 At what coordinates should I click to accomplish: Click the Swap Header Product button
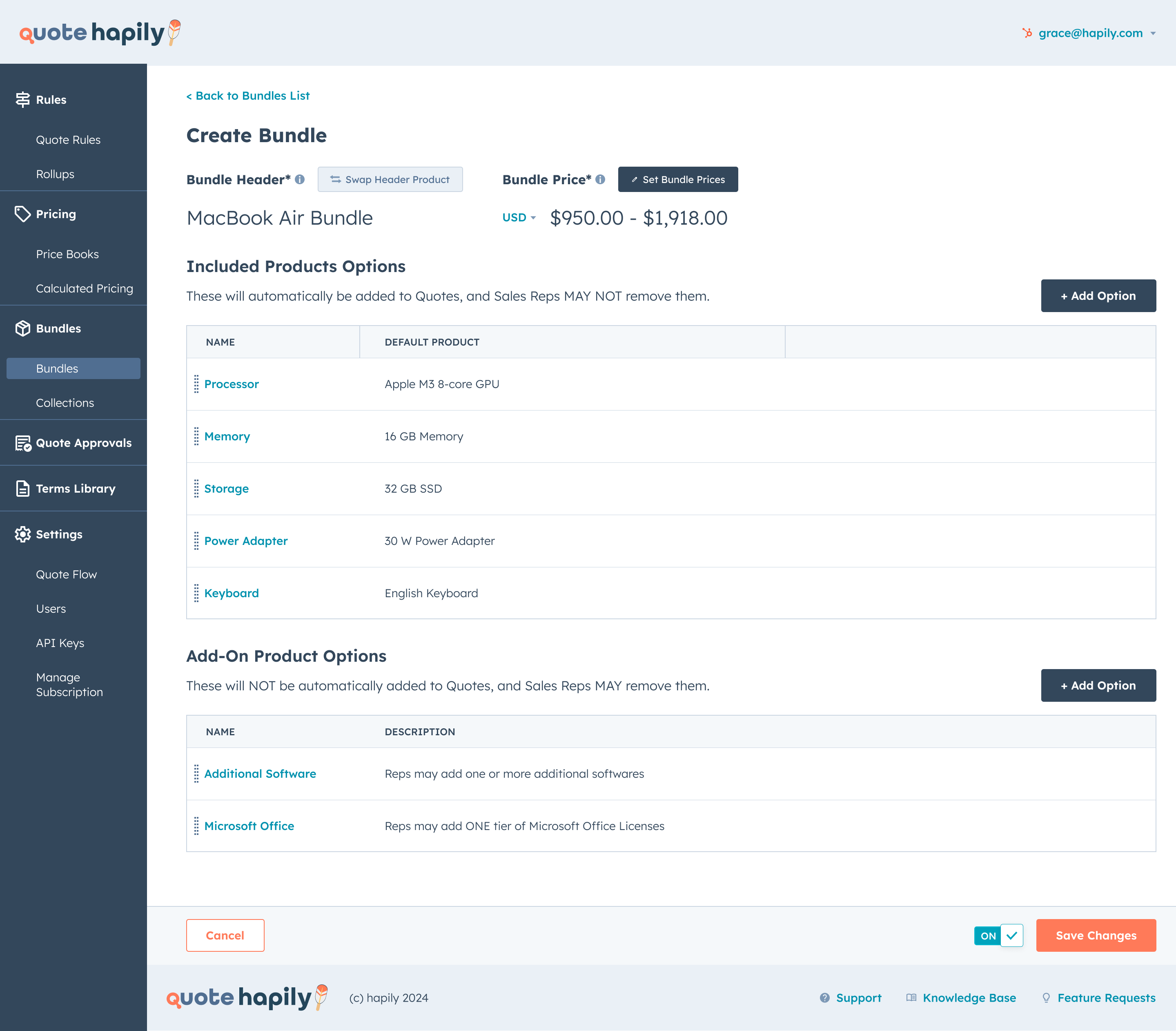click(390, 179)
